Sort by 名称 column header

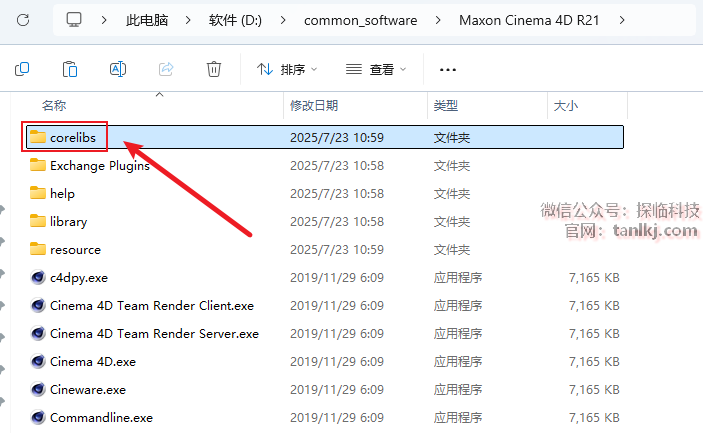[x=54, y=106]
